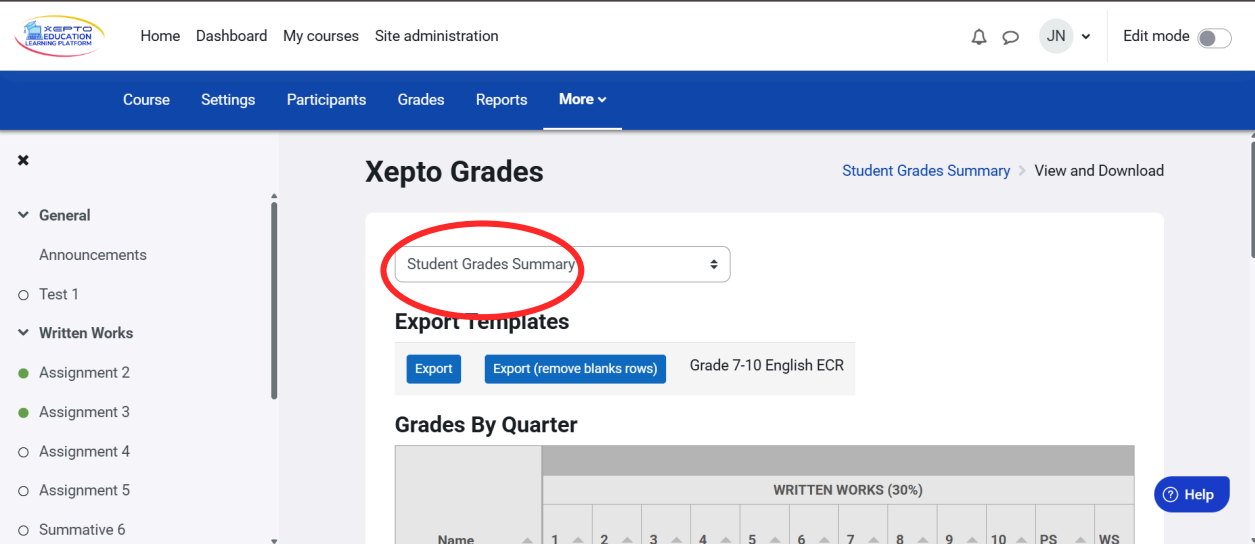
Task: Click the Grade 7-10 English ECR text
Action: (x=767, y=366)
